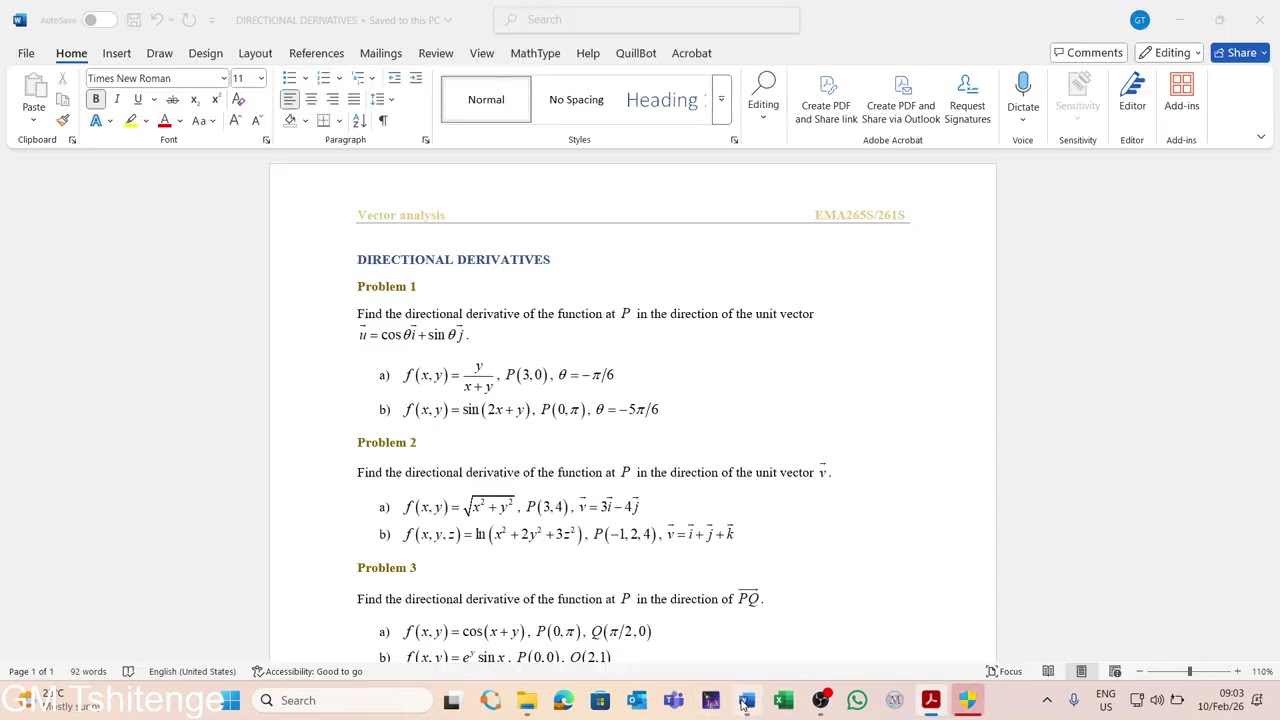Click Create PDF and Share via Outlook
Viewport: 1280px width, 720px height.
[901, 99]
